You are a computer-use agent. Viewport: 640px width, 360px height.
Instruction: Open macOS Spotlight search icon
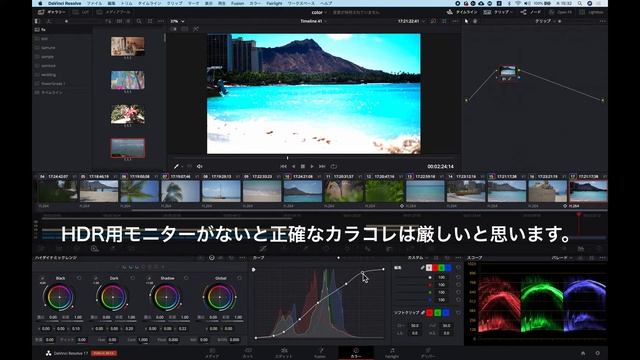(580, 3)
